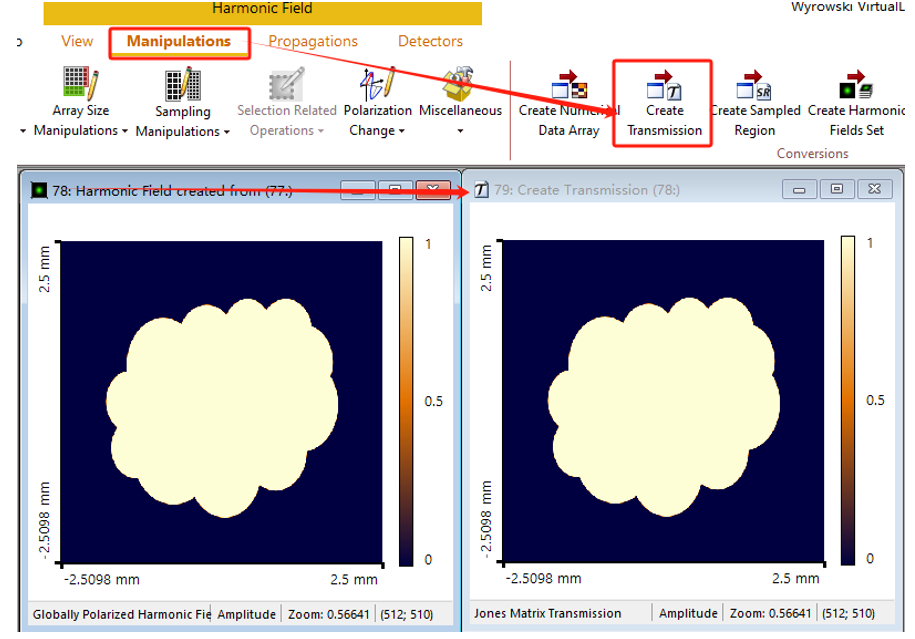
Task: Click colorbar label '0.5' in window 79
Action: click(875, 400)
